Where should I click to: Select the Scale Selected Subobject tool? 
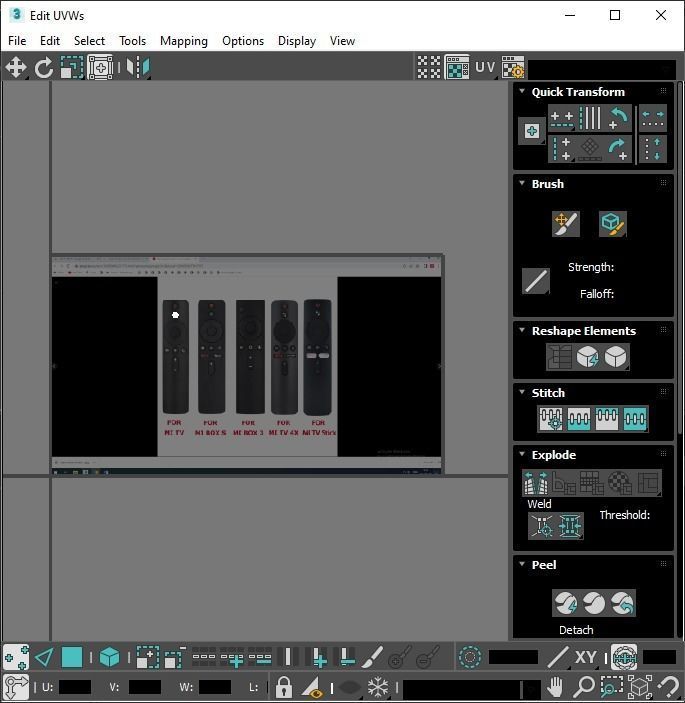tap(72, 68)
